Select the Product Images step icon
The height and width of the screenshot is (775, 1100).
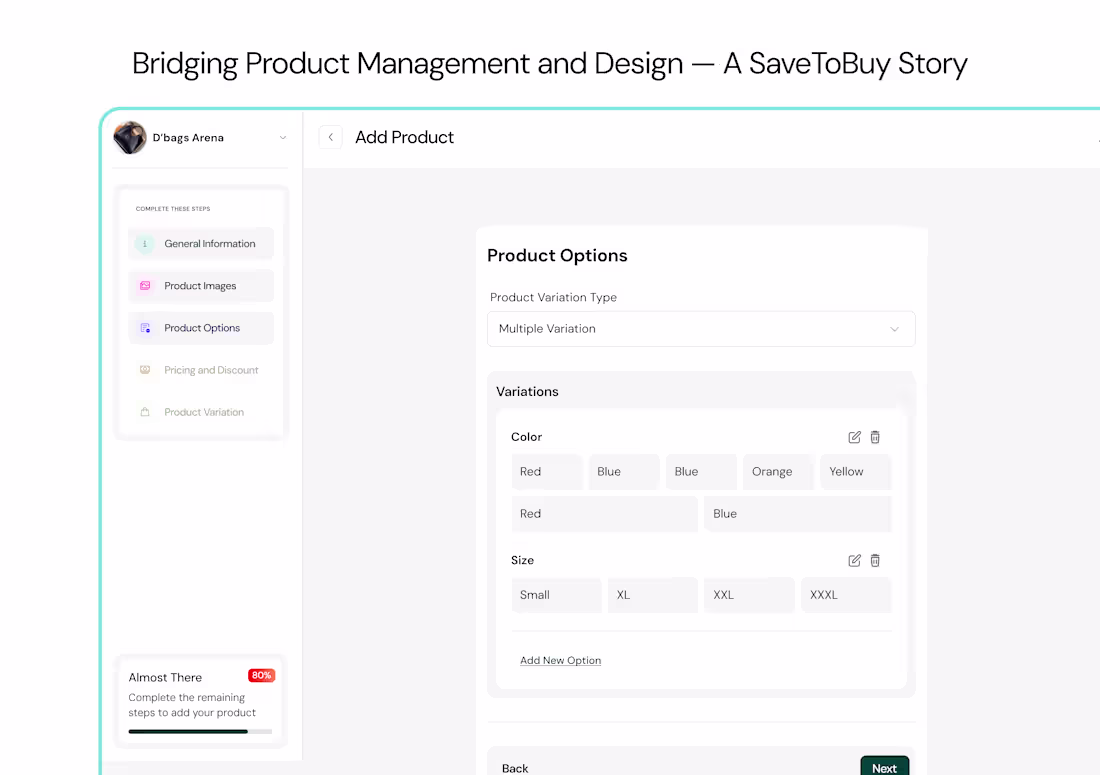tap(146, 285)
